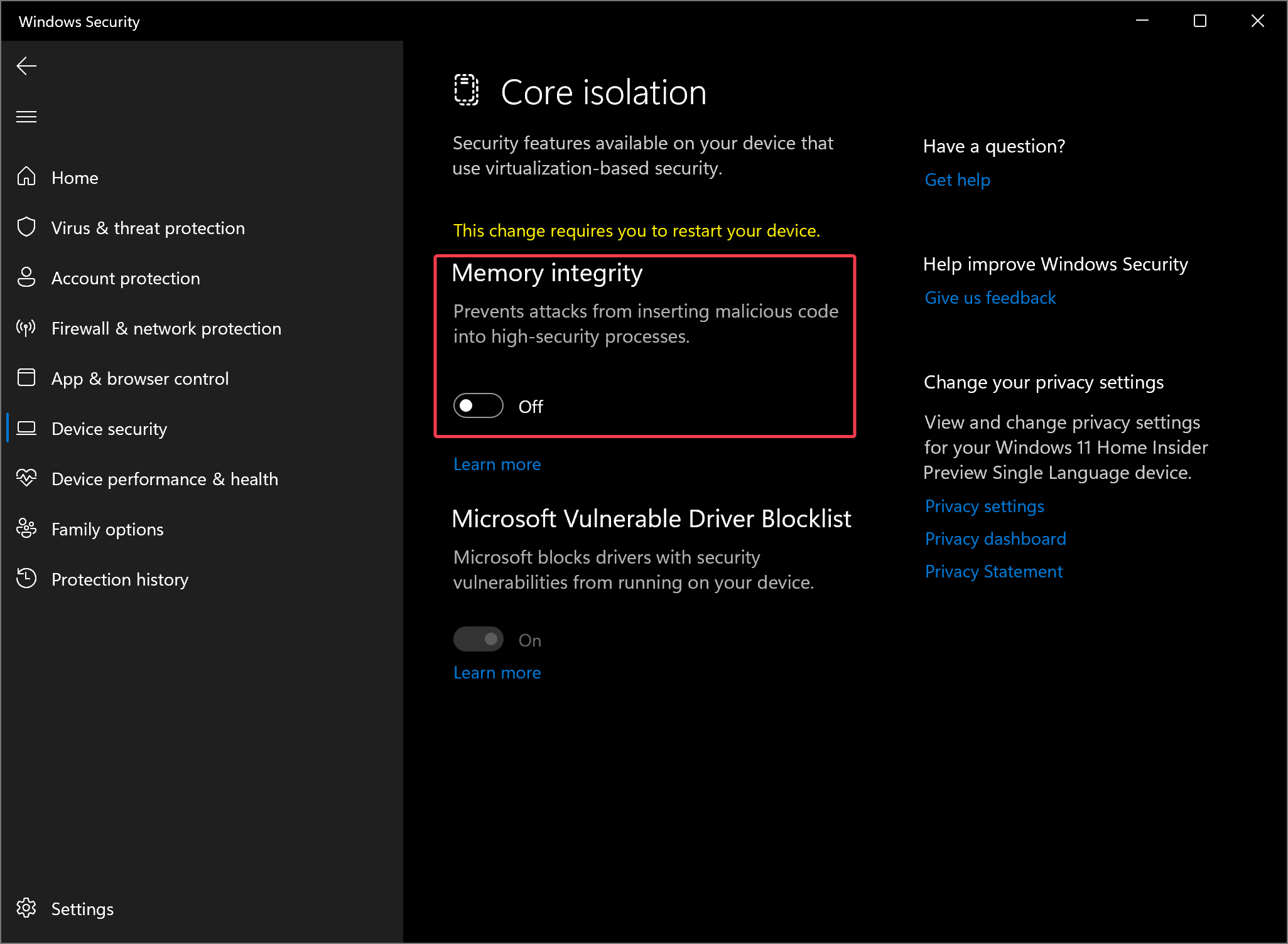Click the Vulnerable Driver Blocklist toggle

(479, 639)
